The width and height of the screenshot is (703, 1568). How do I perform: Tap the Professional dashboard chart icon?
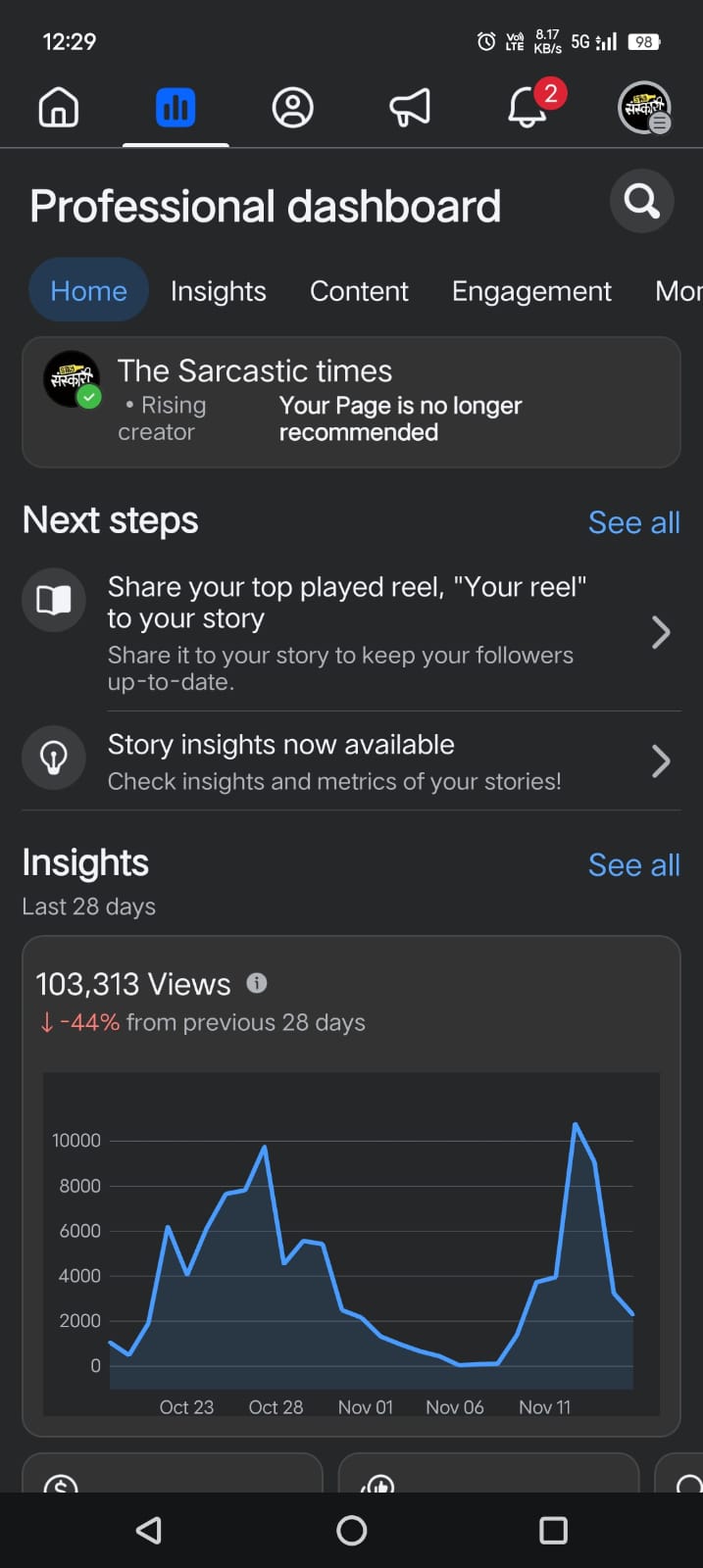[176, 108]
